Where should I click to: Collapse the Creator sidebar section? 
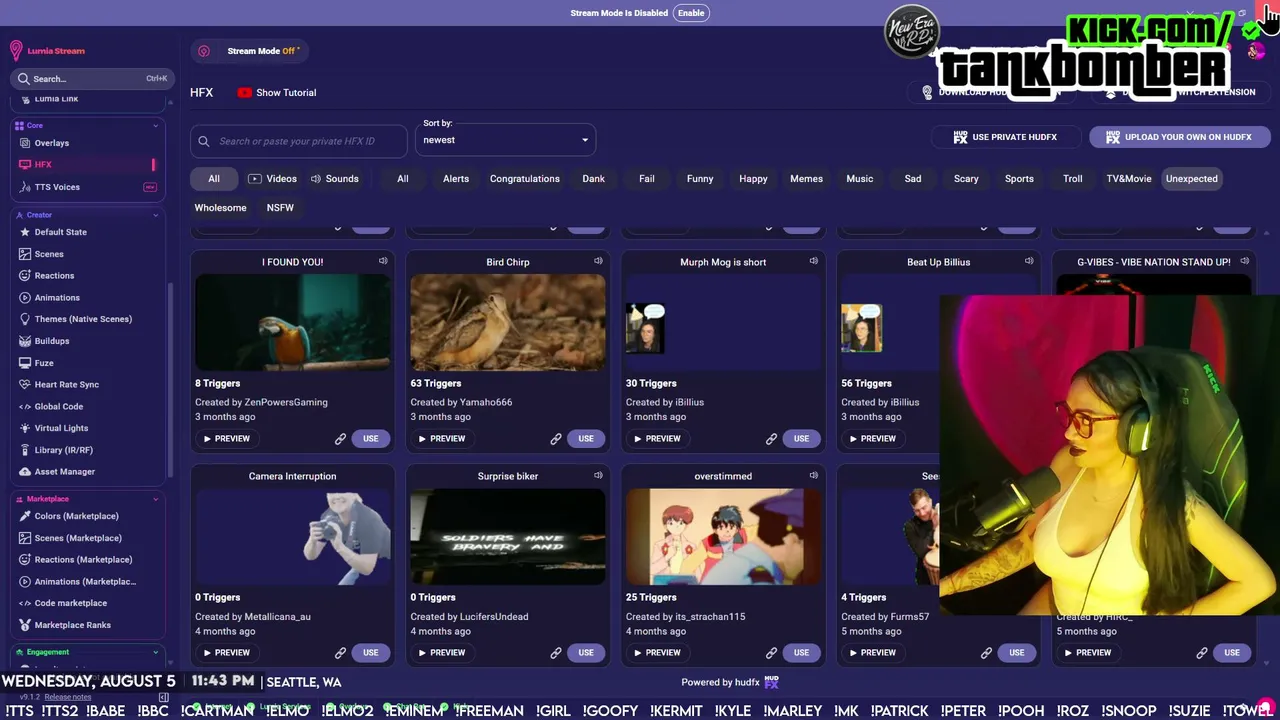click(x=155, y=215)
